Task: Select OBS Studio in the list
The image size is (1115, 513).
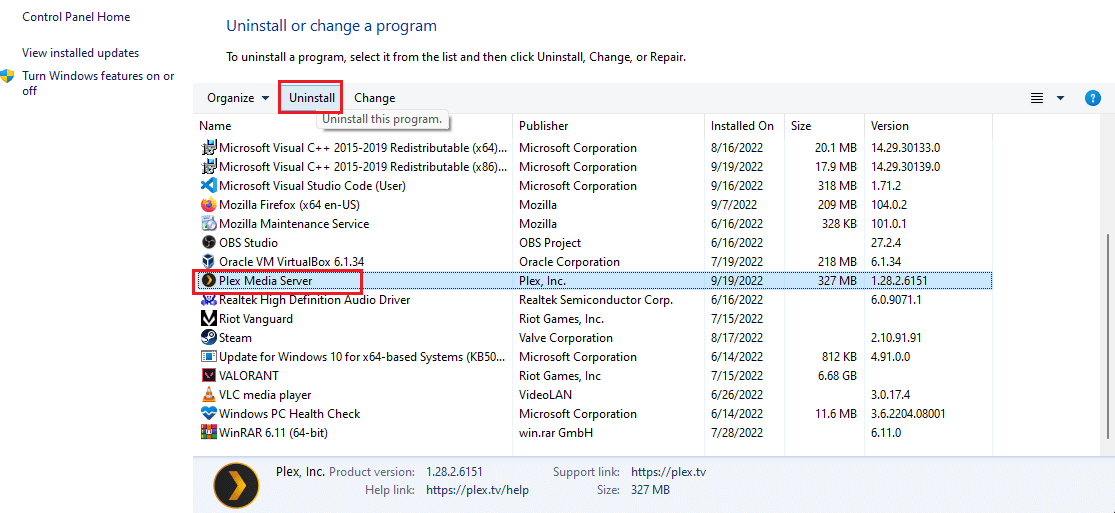Action: [248, 243]
